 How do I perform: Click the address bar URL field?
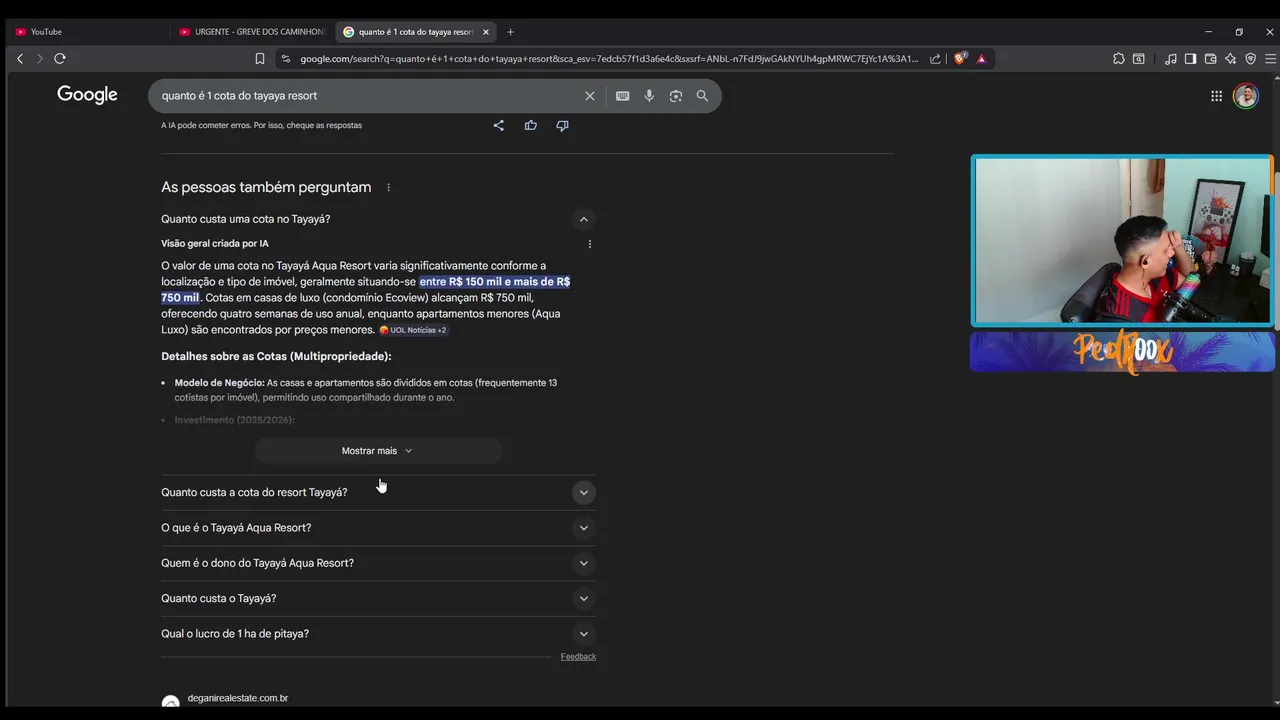tap(609, 59)
